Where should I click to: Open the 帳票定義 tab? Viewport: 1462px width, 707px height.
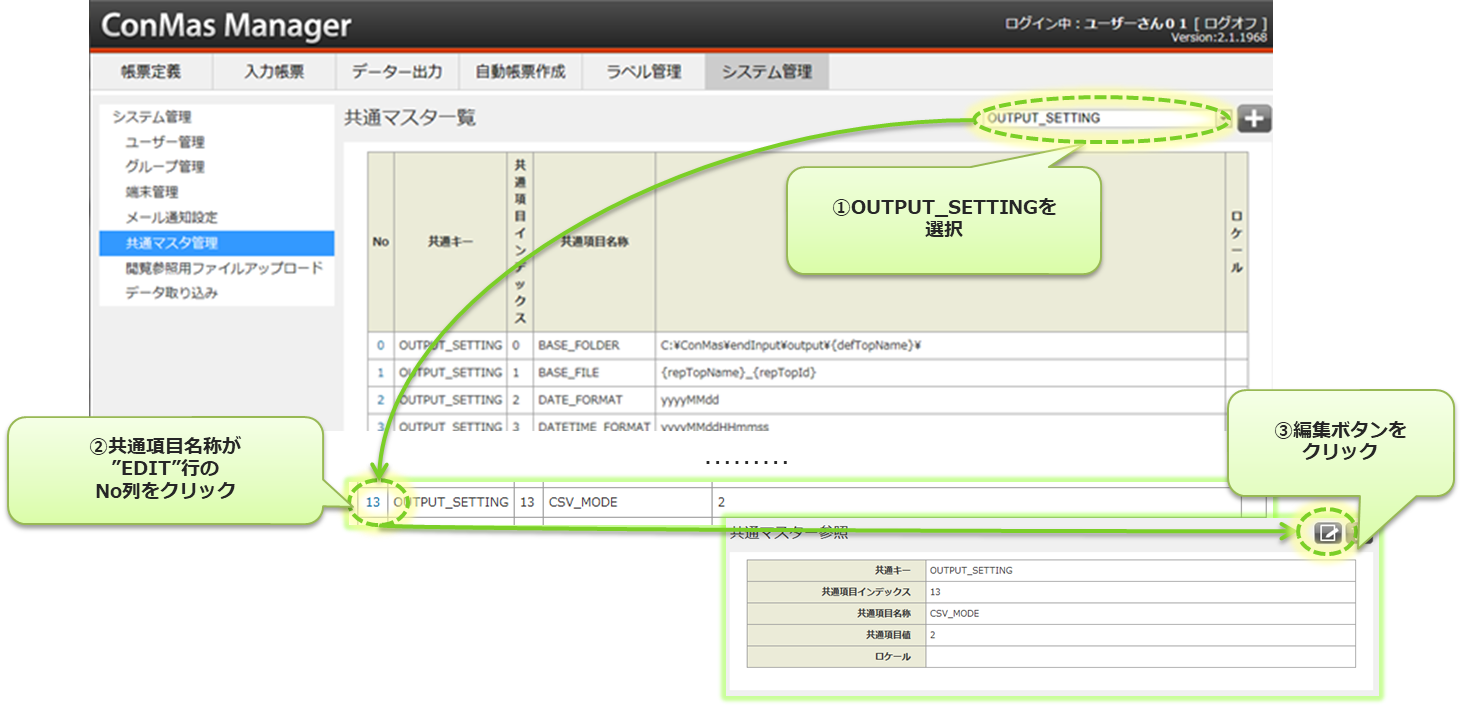coord(150,72)
